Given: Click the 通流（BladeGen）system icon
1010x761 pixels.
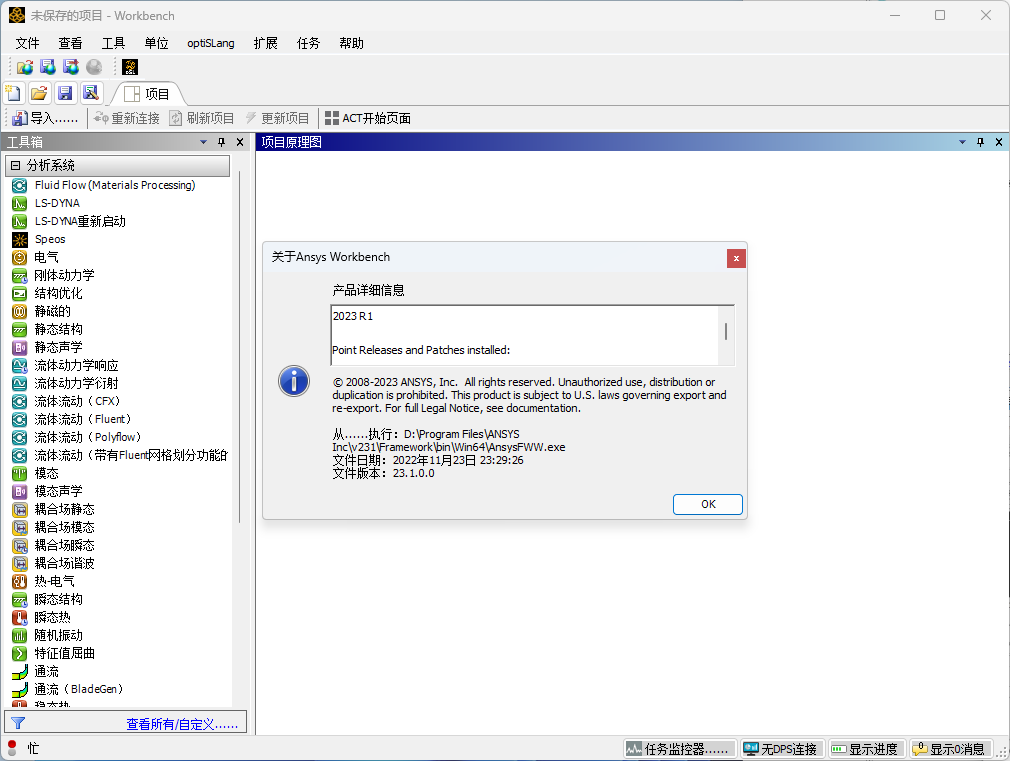Looking at the screenshot, I should pos(19,689).
